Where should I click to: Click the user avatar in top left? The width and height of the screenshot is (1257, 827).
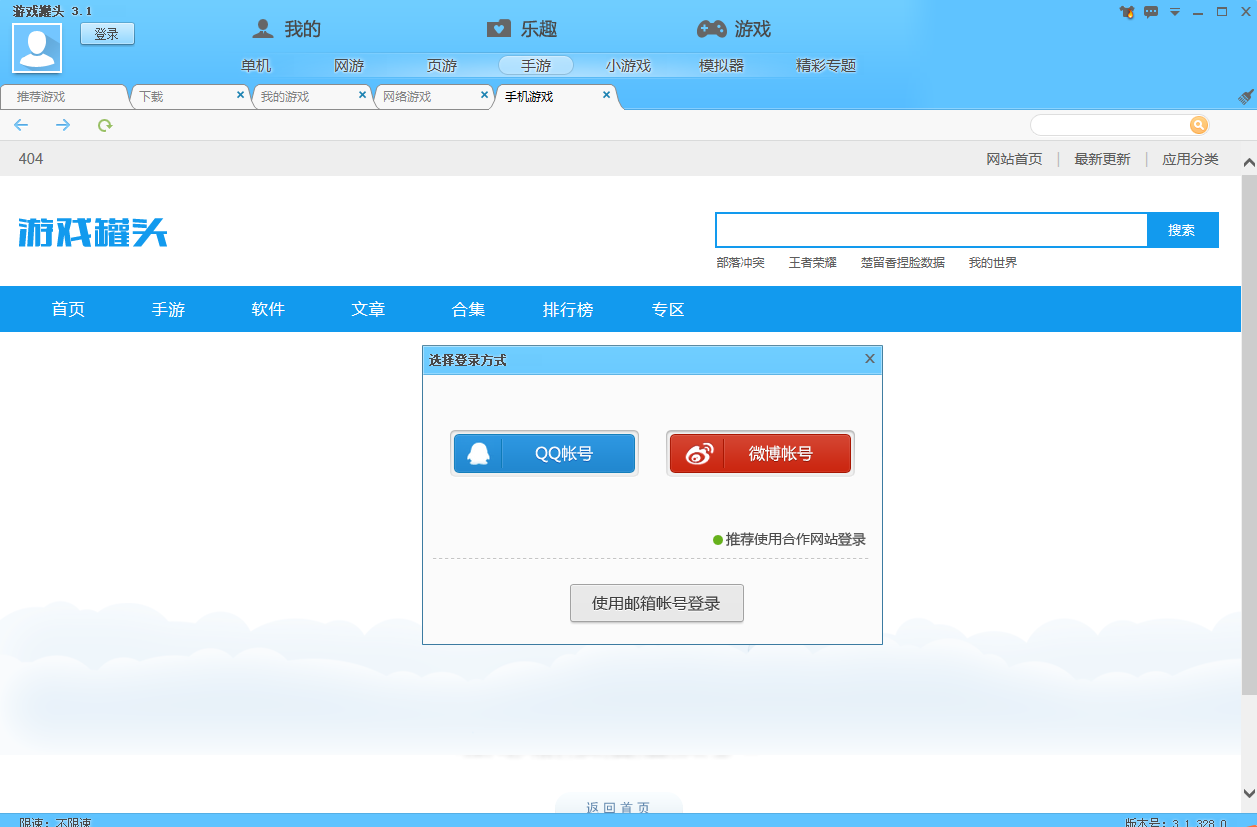coord(36,46)
